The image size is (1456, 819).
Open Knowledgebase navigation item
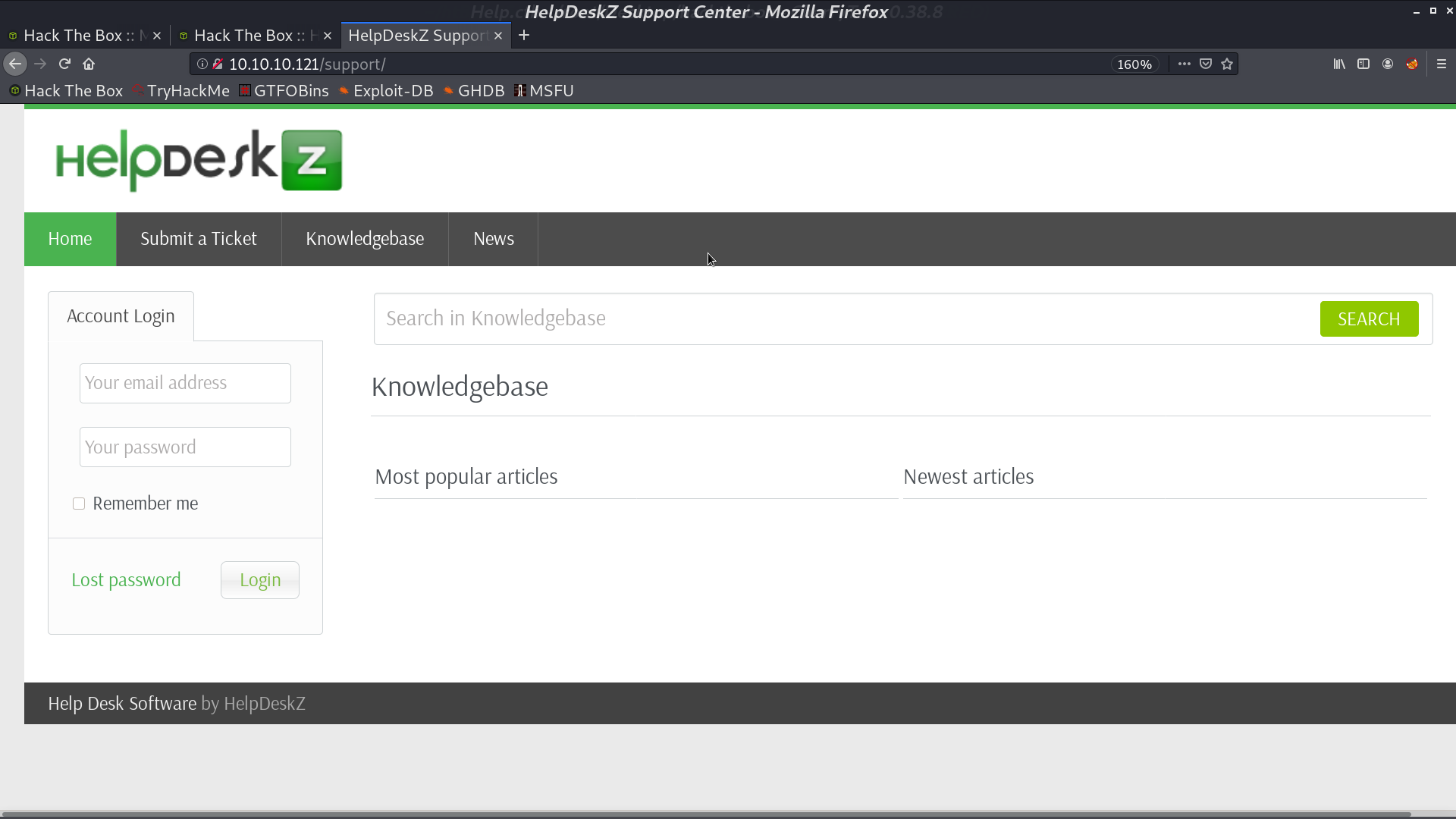365,239
